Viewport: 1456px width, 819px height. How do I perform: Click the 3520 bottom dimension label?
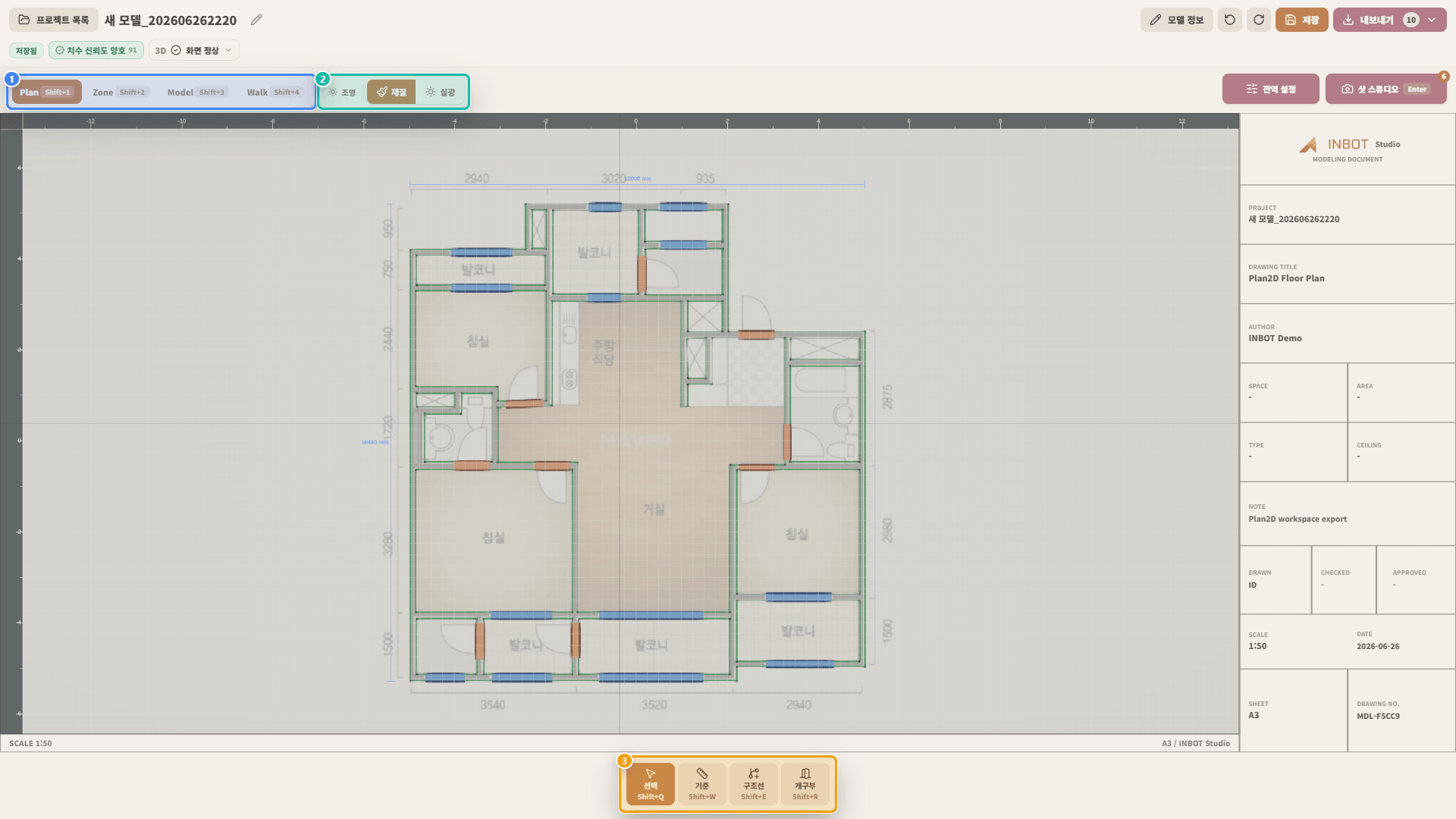pyautogui.click(x=654, y=704)
